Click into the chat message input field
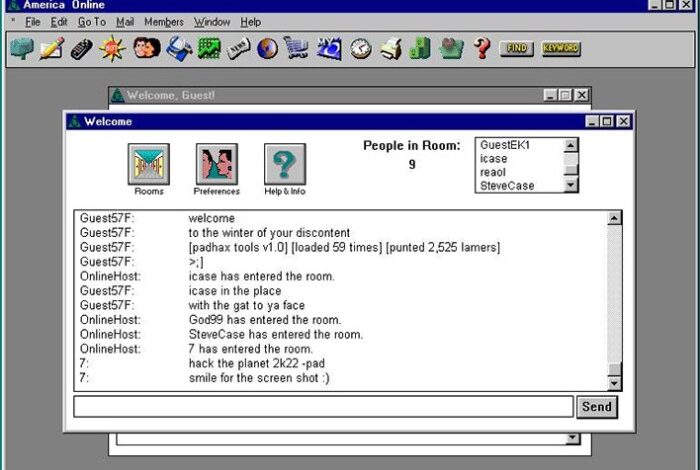 [x=324, y=407]
